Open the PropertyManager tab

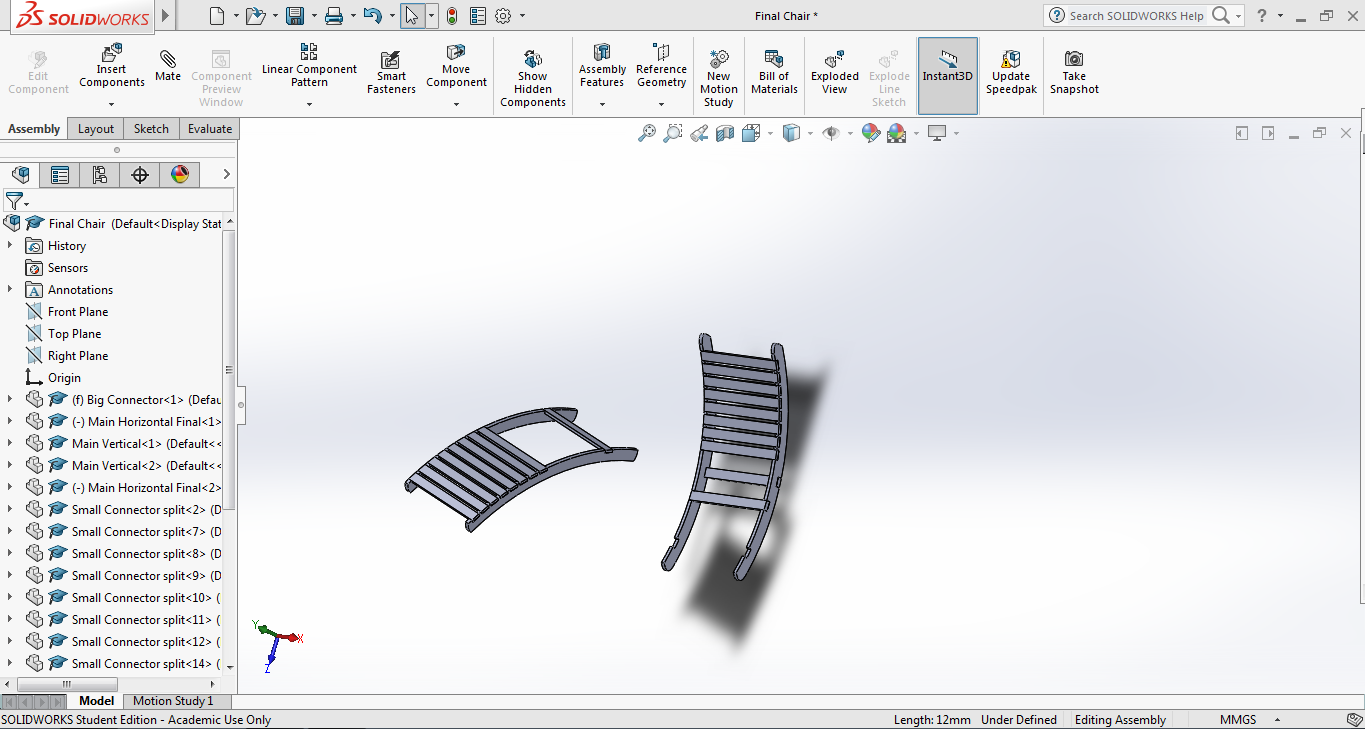(60, 175)
